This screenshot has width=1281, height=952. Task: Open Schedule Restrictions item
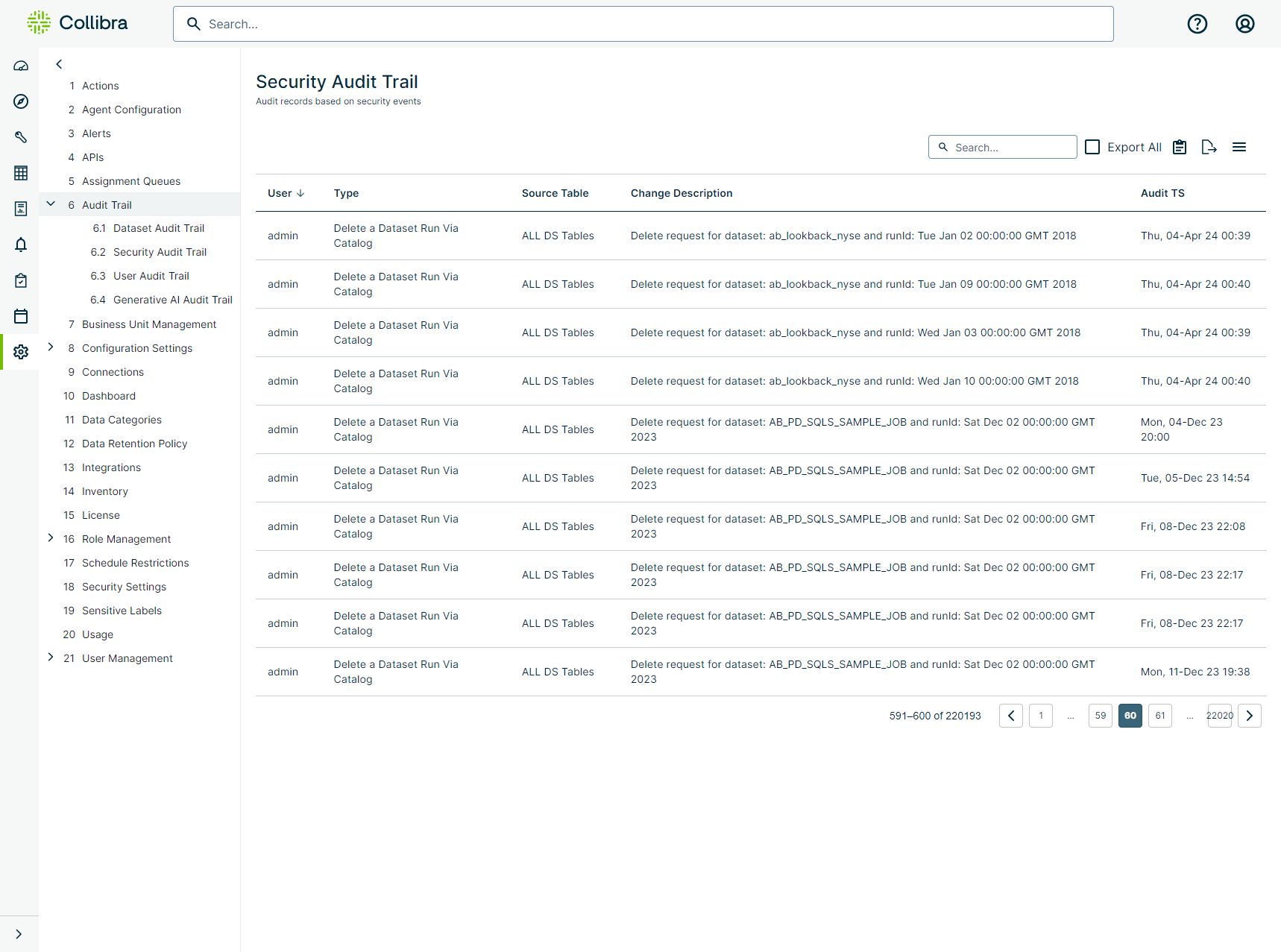[135, 563]
